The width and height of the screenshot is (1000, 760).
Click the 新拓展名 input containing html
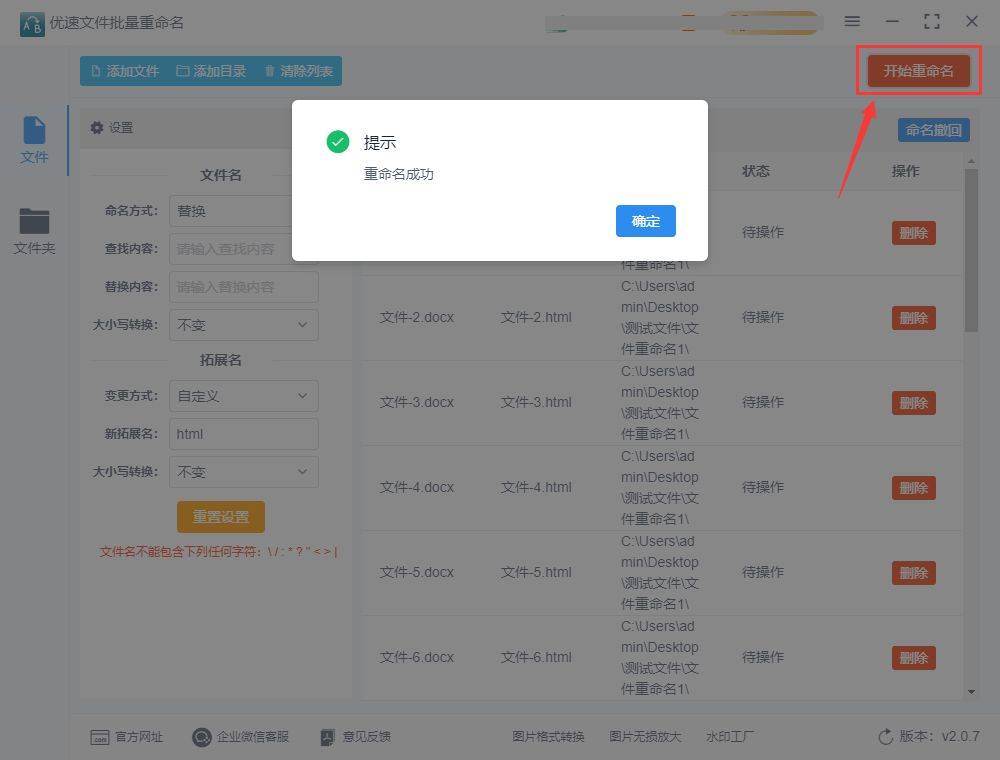243,433
